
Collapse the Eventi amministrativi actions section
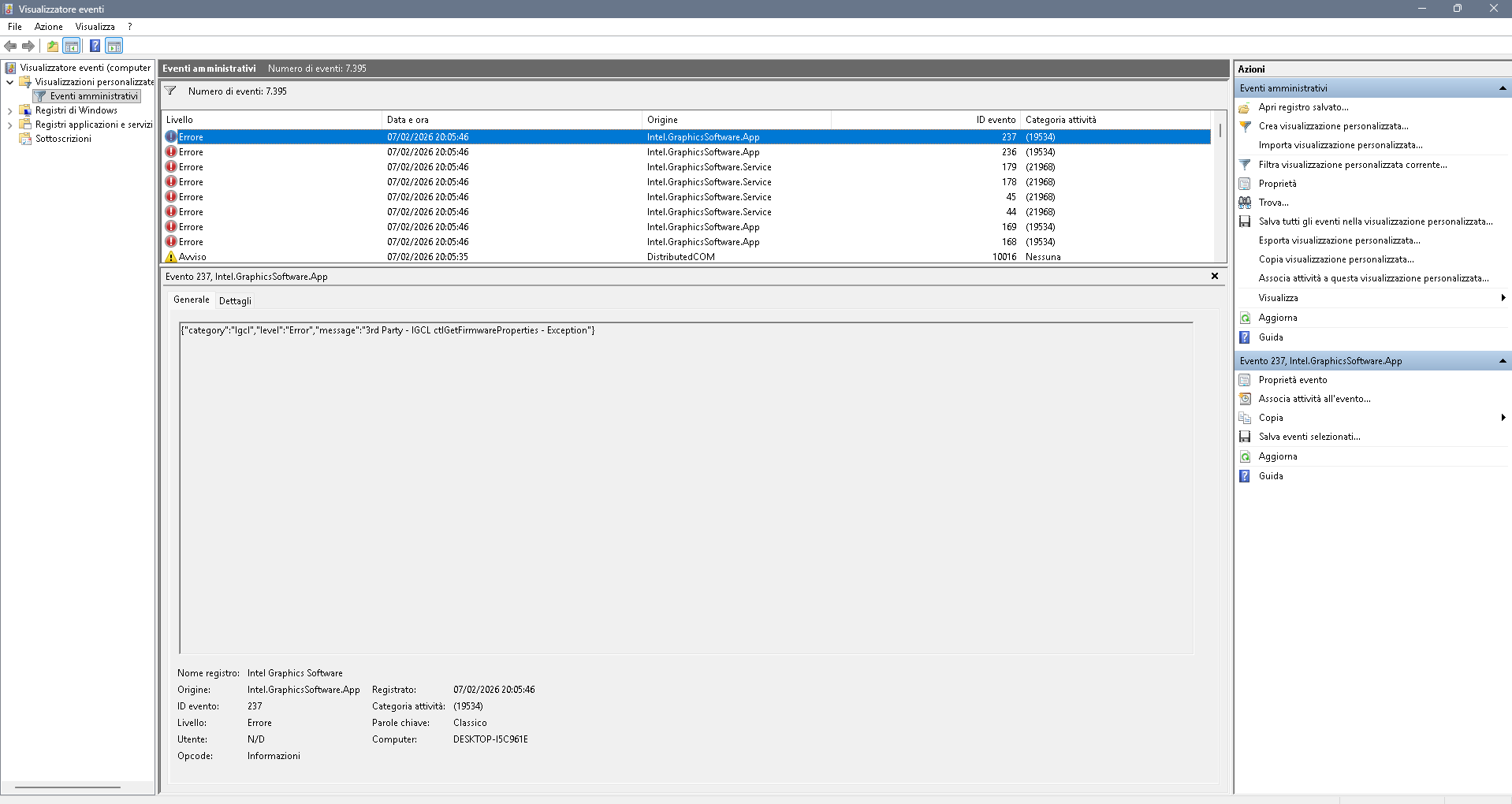click(1502, 88)
